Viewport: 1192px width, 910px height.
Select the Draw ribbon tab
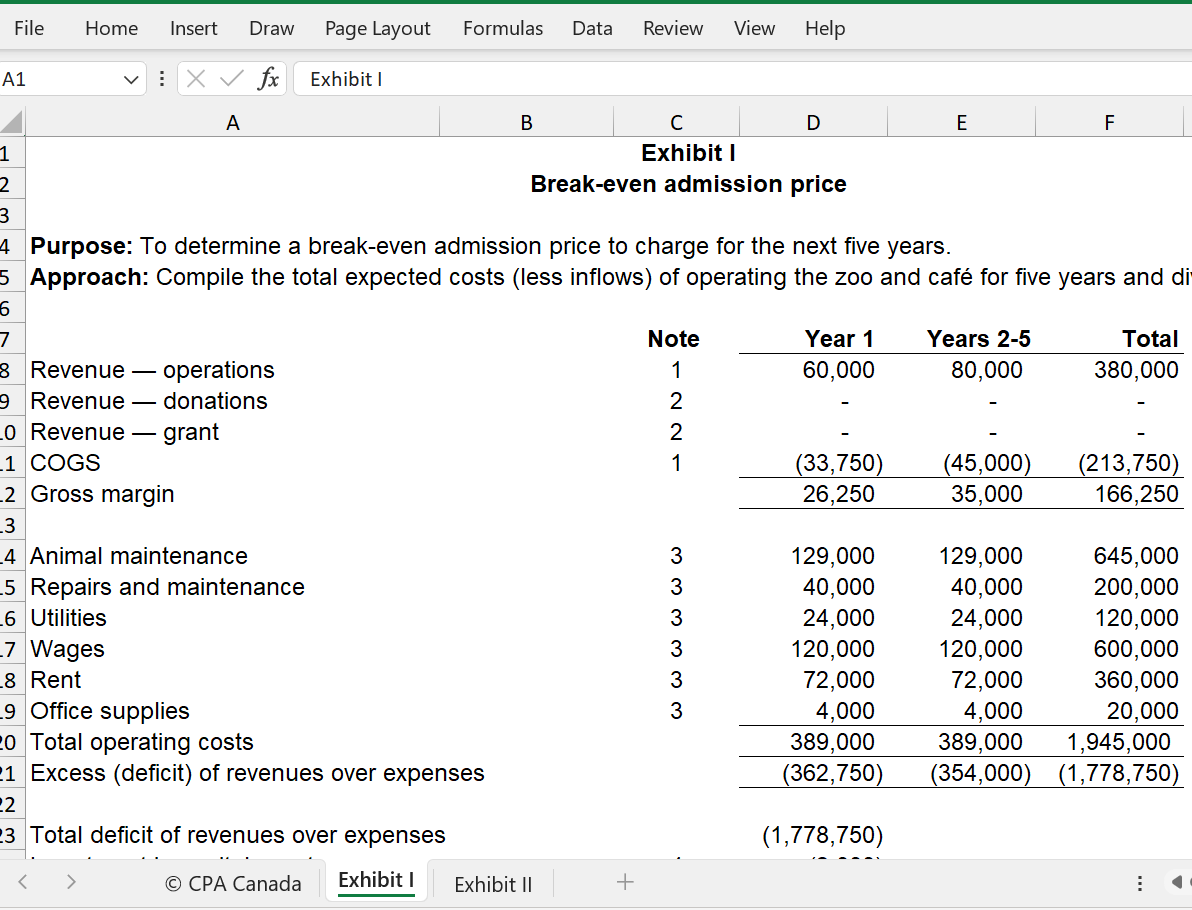click(x=271, y=28)
